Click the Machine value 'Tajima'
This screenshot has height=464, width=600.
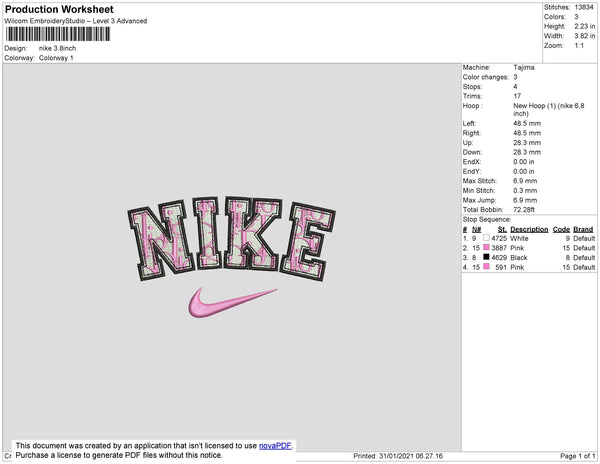point(524,67)
